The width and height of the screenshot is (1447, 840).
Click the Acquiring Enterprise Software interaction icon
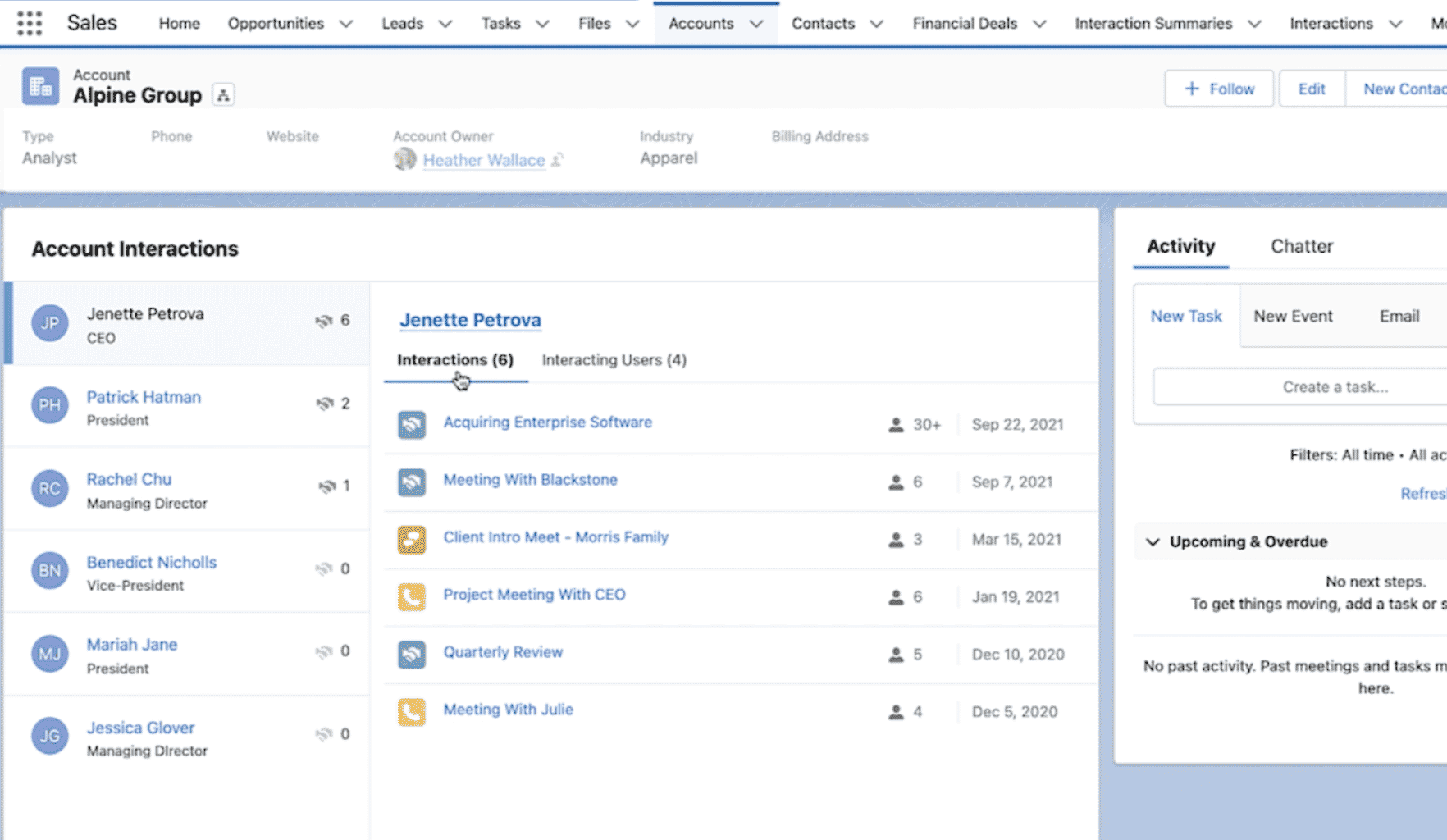[412, 424]
